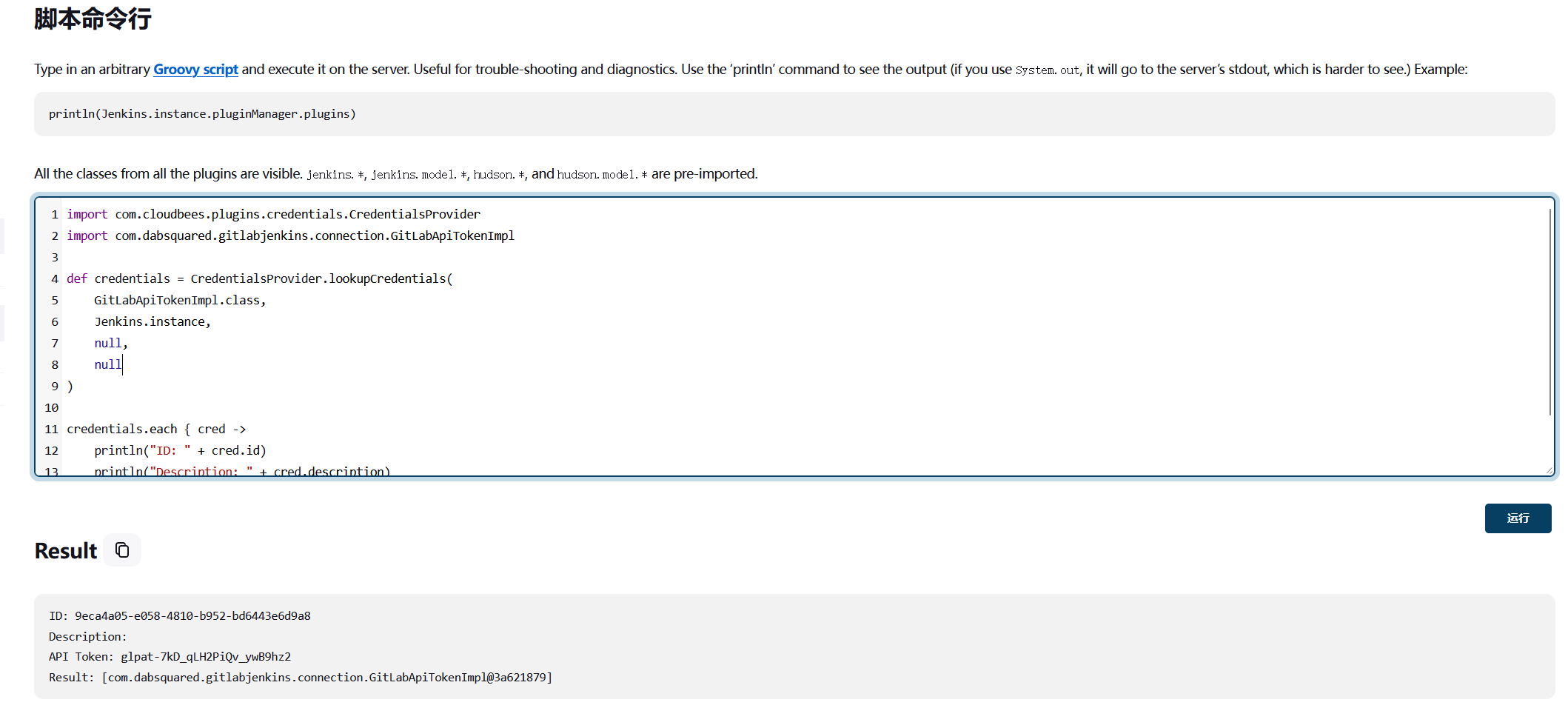1568x728 pixels.
Task: Click the println "ID: " line in editor
Action: (x=179, y=451)
